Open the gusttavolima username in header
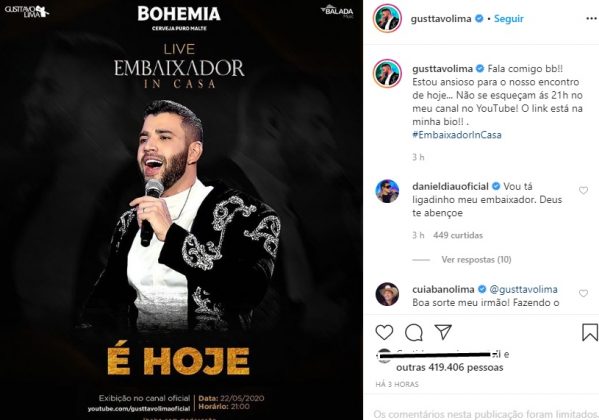The height and width of the screenshot is (420, 599). point(441,19)
